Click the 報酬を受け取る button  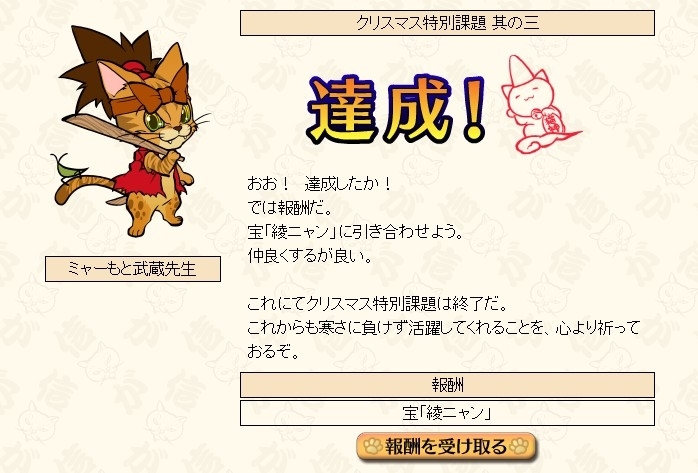pos(446,446)
